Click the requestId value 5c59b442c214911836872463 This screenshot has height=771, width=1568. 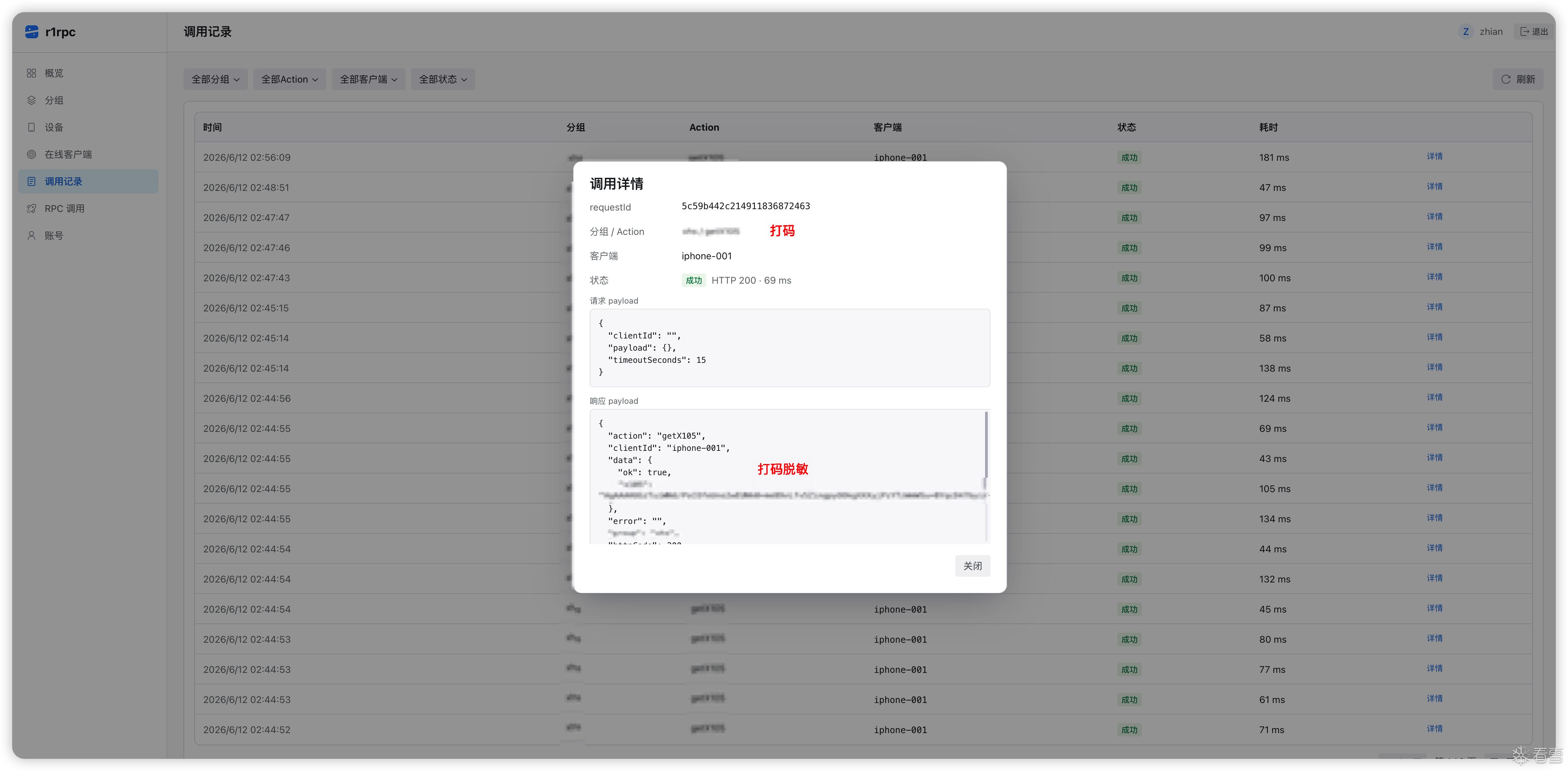click(746, 206)
